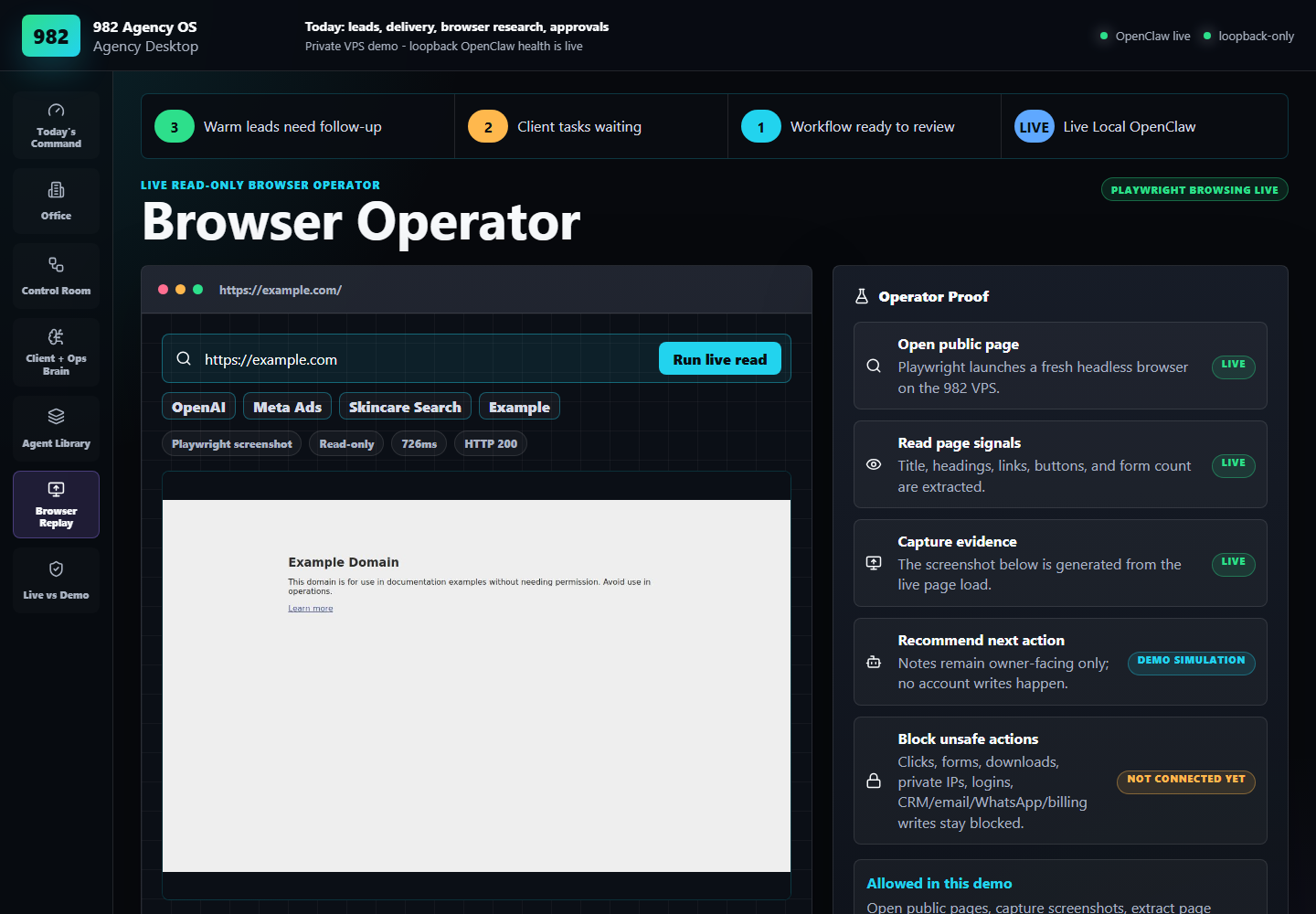
Task: Open the Office sidebar item
Action: [56, 201]
